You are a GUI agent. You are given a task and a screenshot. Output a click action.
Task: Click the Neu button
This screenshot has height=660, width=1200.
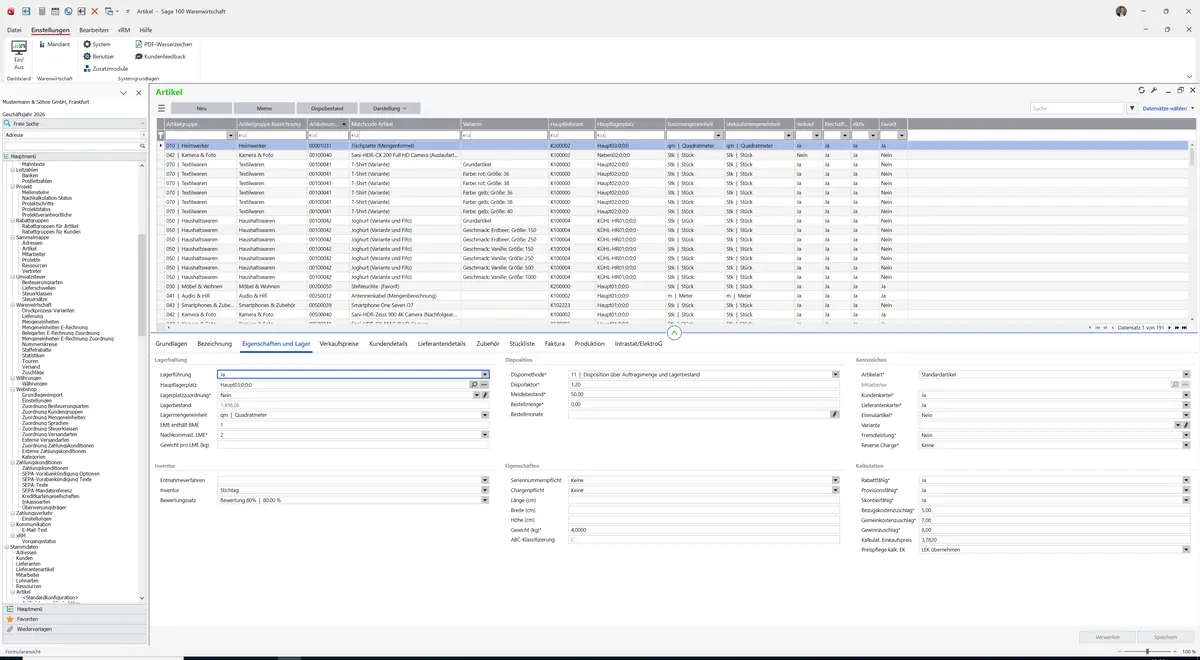[x=201, y=108]
